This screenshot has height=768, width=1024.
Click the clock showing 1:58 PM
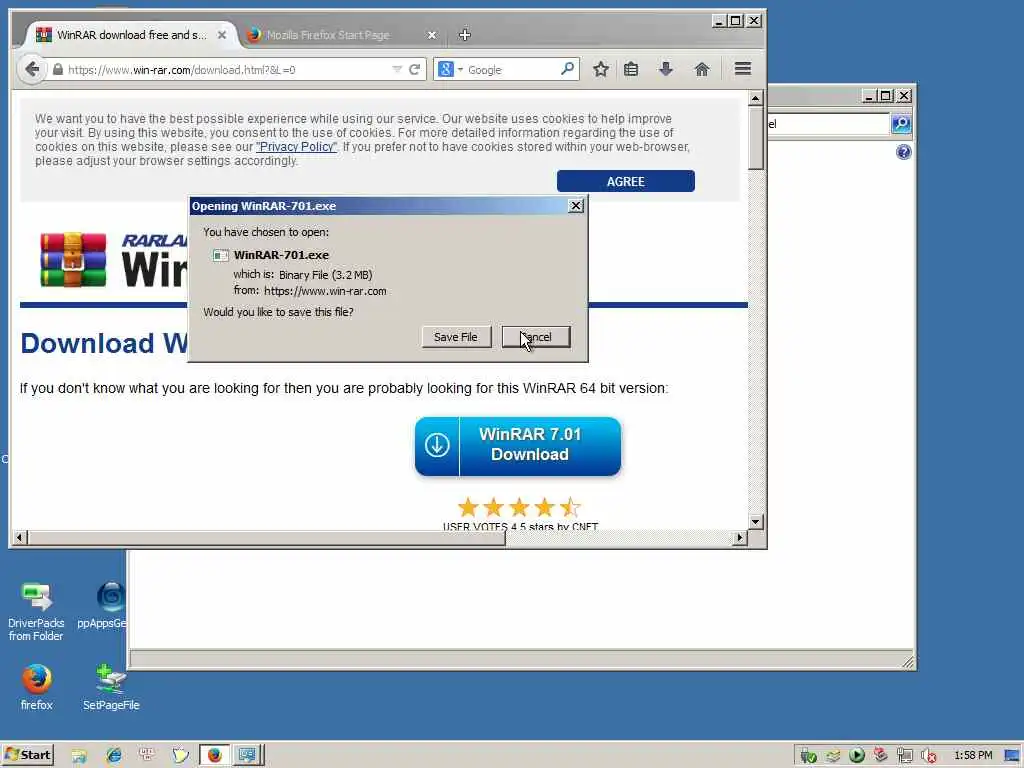(972, 756)
